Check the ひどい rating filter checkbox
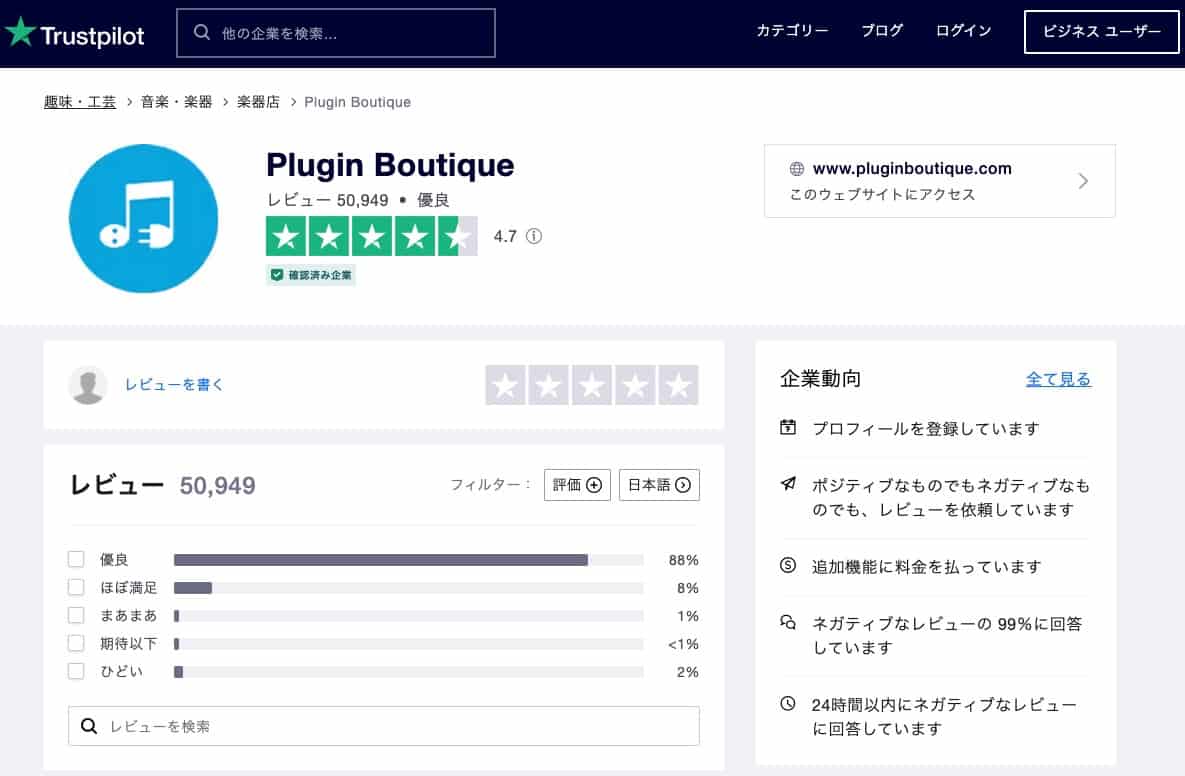The height and width of the screenshot is (776, 1185). [x=76, y=671]
